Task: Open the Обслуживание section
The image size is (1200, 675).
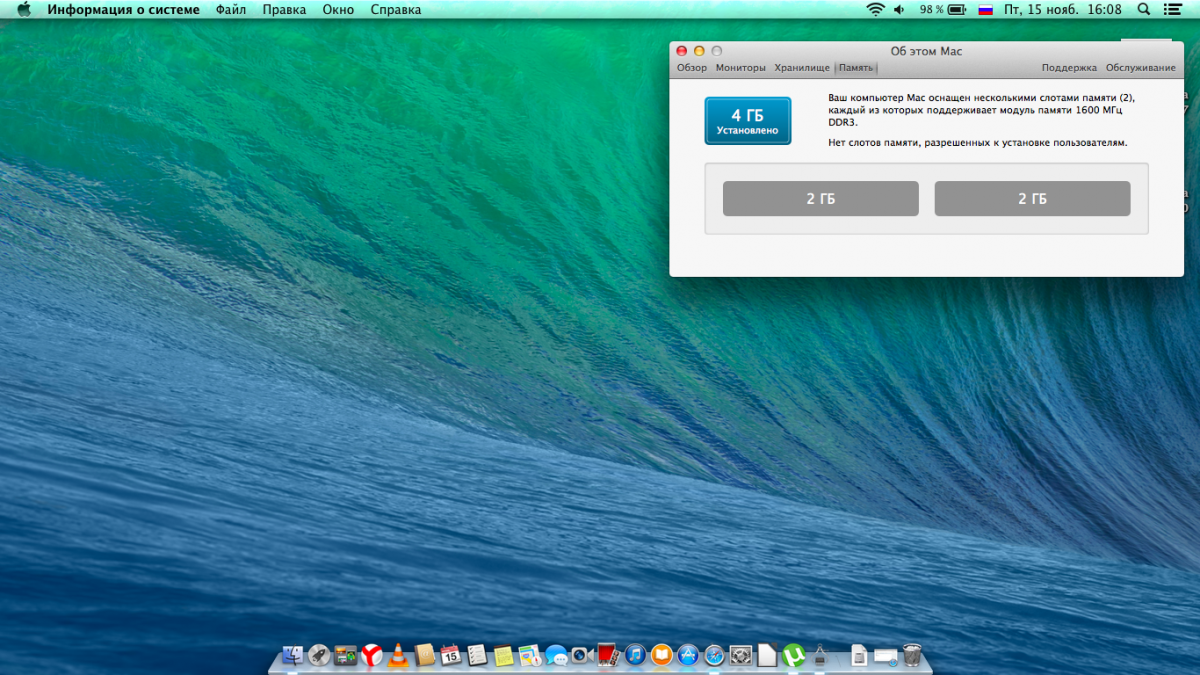Action: point(1140,68)
